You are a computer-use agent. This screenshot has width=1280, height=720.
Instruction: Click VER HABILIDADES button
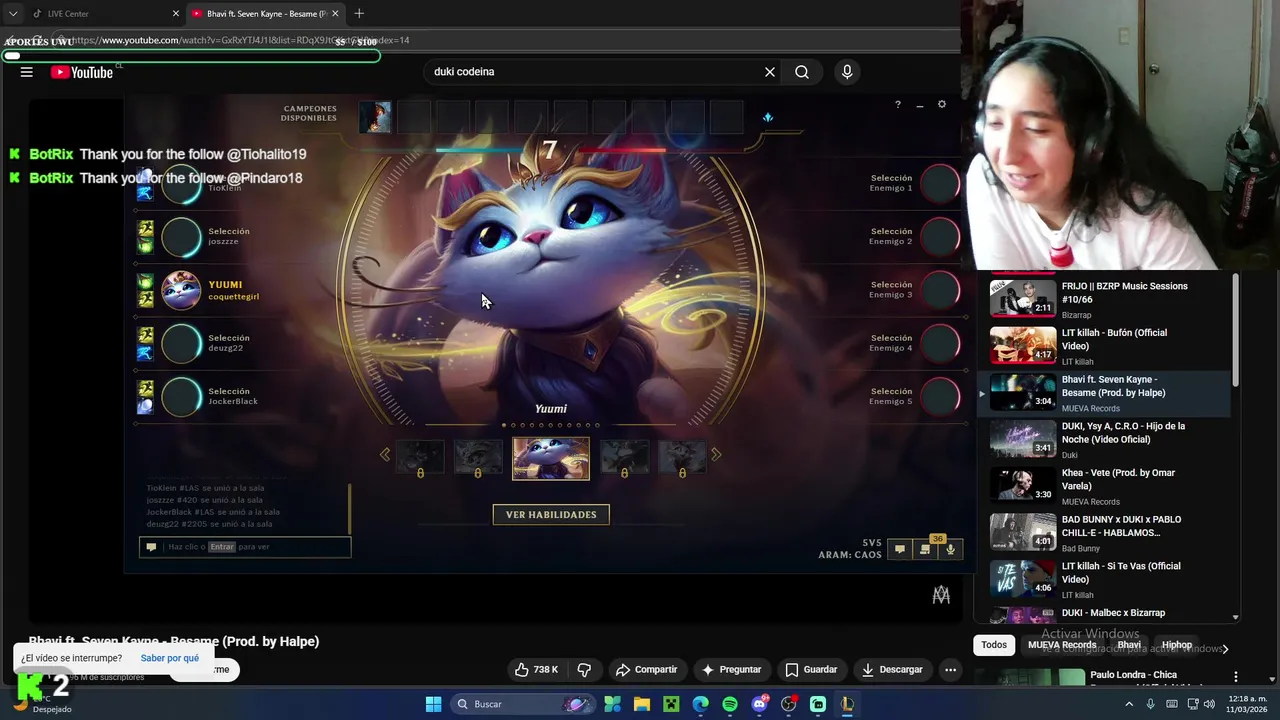click(x=551, y=515)
